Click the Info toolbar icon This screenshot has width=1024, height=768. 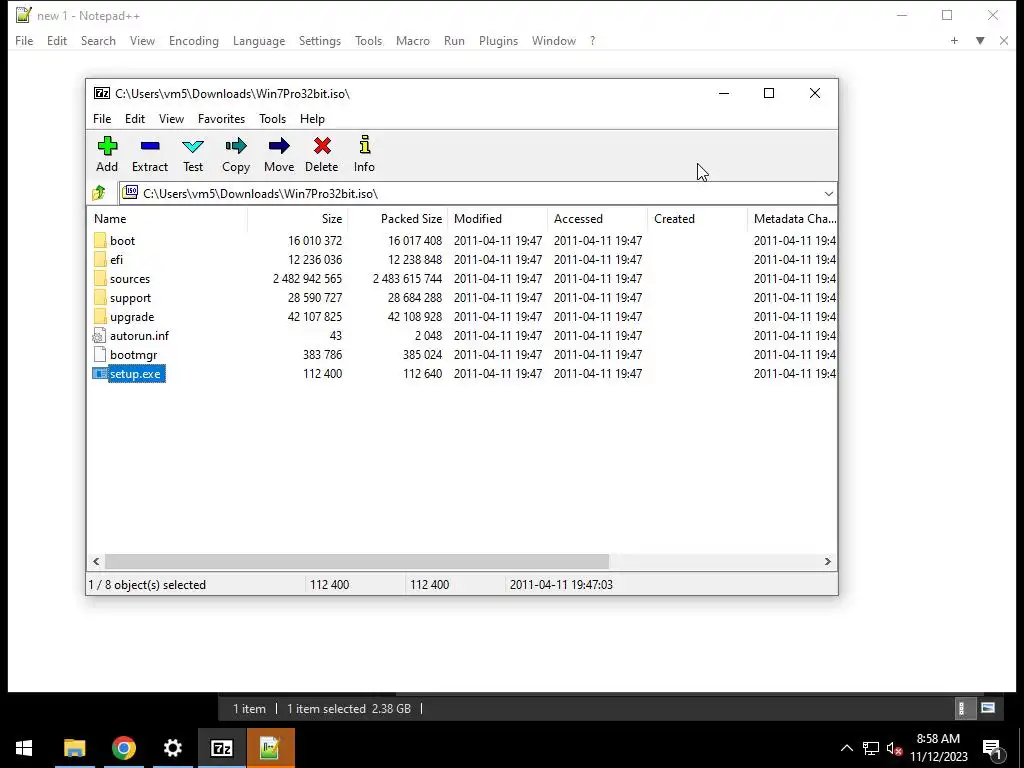coord(364,145)
